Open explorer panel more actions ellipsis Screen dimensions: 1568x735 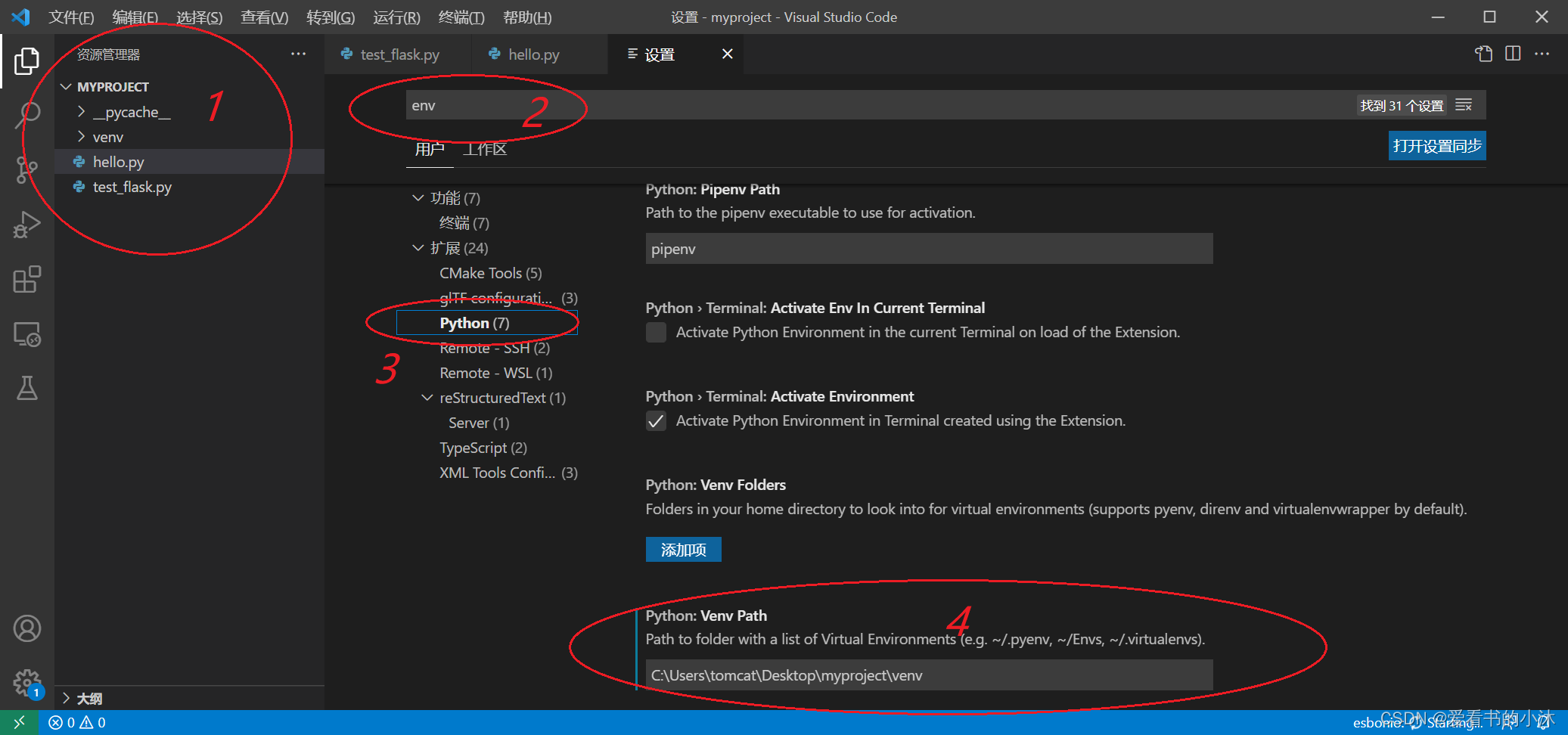click(x=299, y=54)
